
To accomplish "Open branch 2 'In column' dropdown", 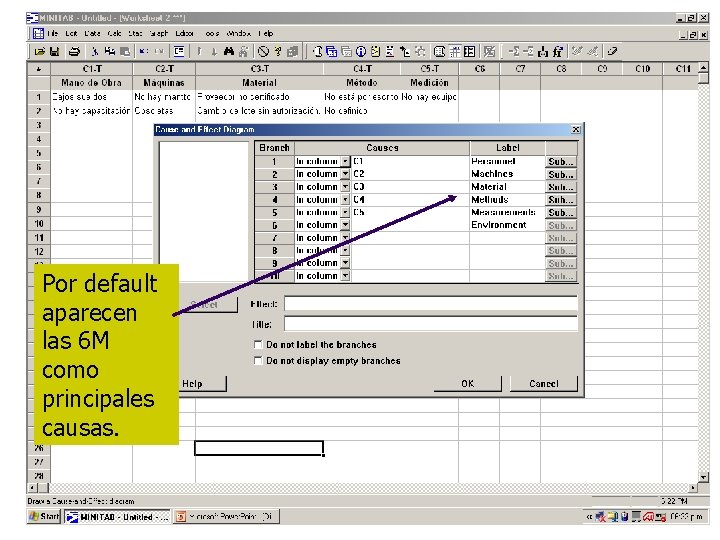I will 345,174.
